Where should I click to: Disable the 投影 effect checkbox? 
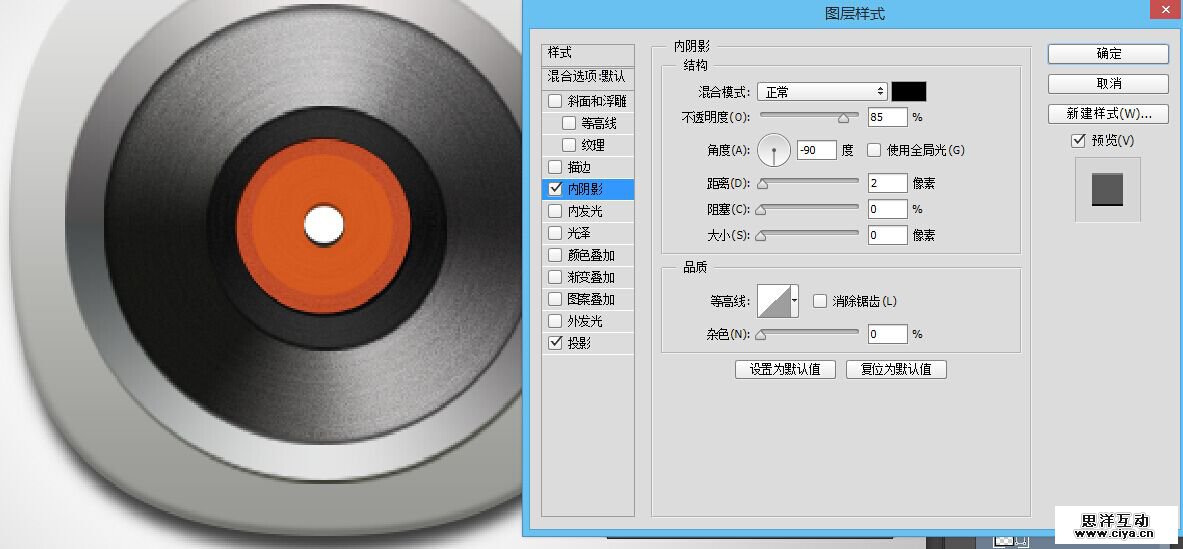click(x=555, y=343)
